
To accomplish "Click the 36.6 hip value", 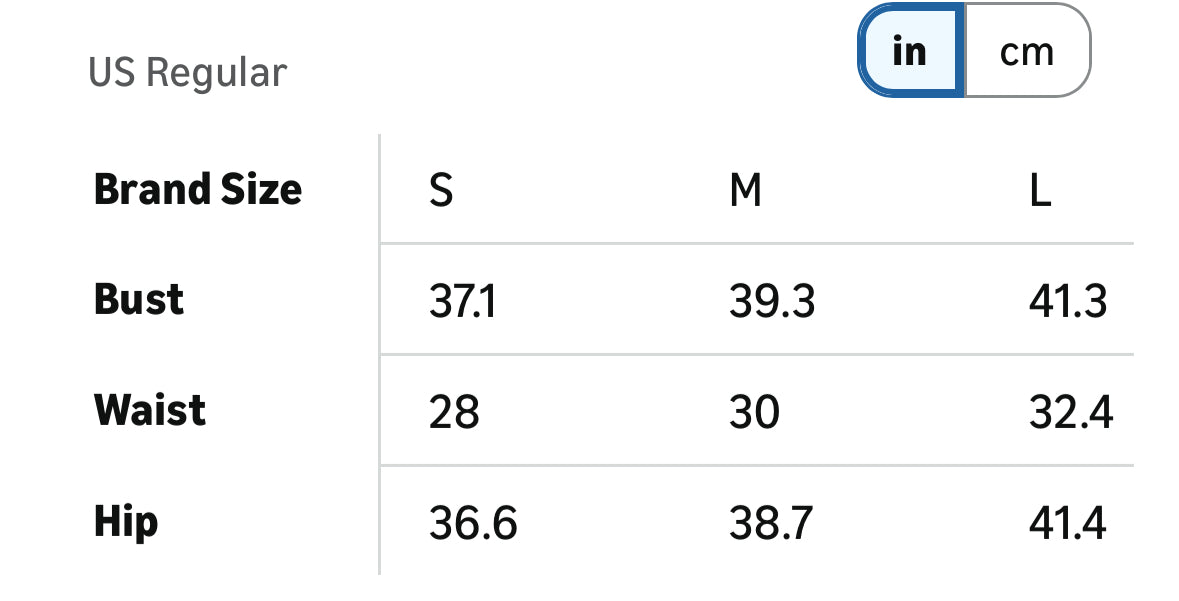I will click(x=473, y=523).
